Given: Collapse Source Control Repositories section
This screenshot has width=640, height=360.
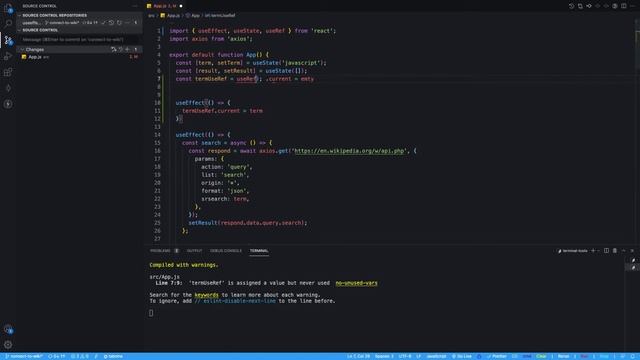Looking at the screenshot, I should point(54,15).
